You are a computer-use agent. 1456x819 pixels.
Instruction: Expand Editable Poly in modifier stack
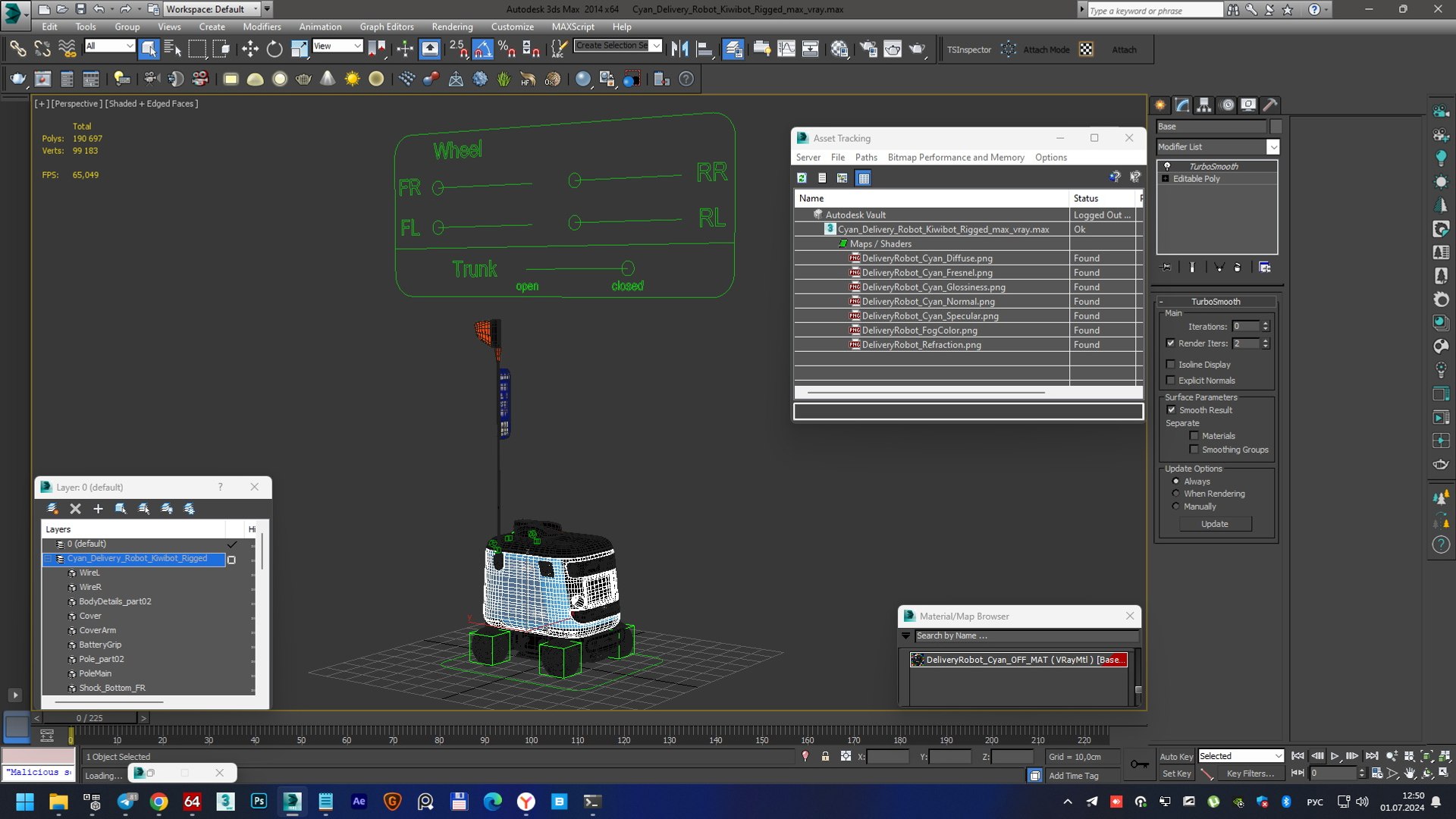[x=1166, y=179]
